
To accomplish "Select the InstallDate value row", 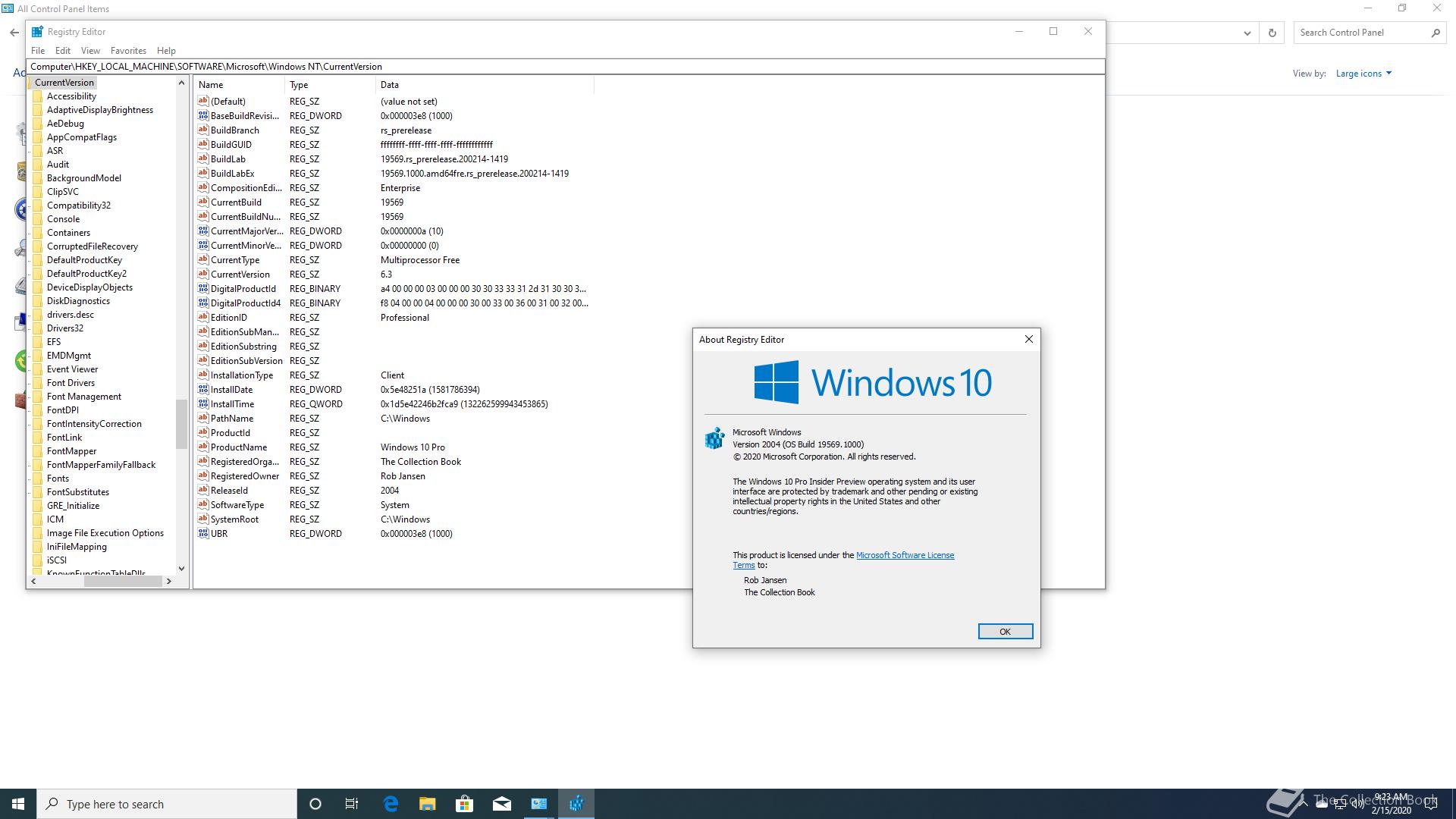I will click(394, 389).
